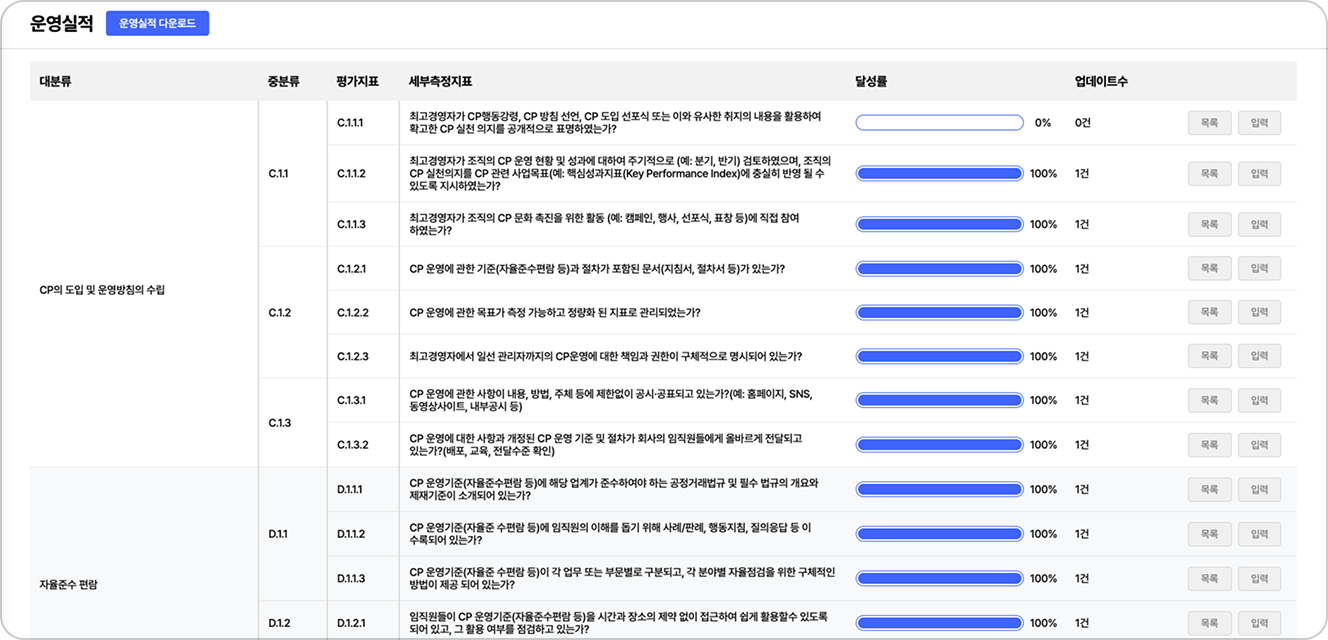Select the 자율준수 편람 category cell
The width and height of the screenshot is (1328, 640).
click(x=69, y=584)
